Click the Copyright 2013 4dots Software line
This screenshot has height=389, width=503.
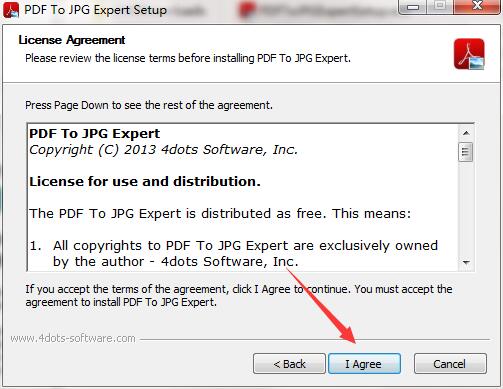163,150
